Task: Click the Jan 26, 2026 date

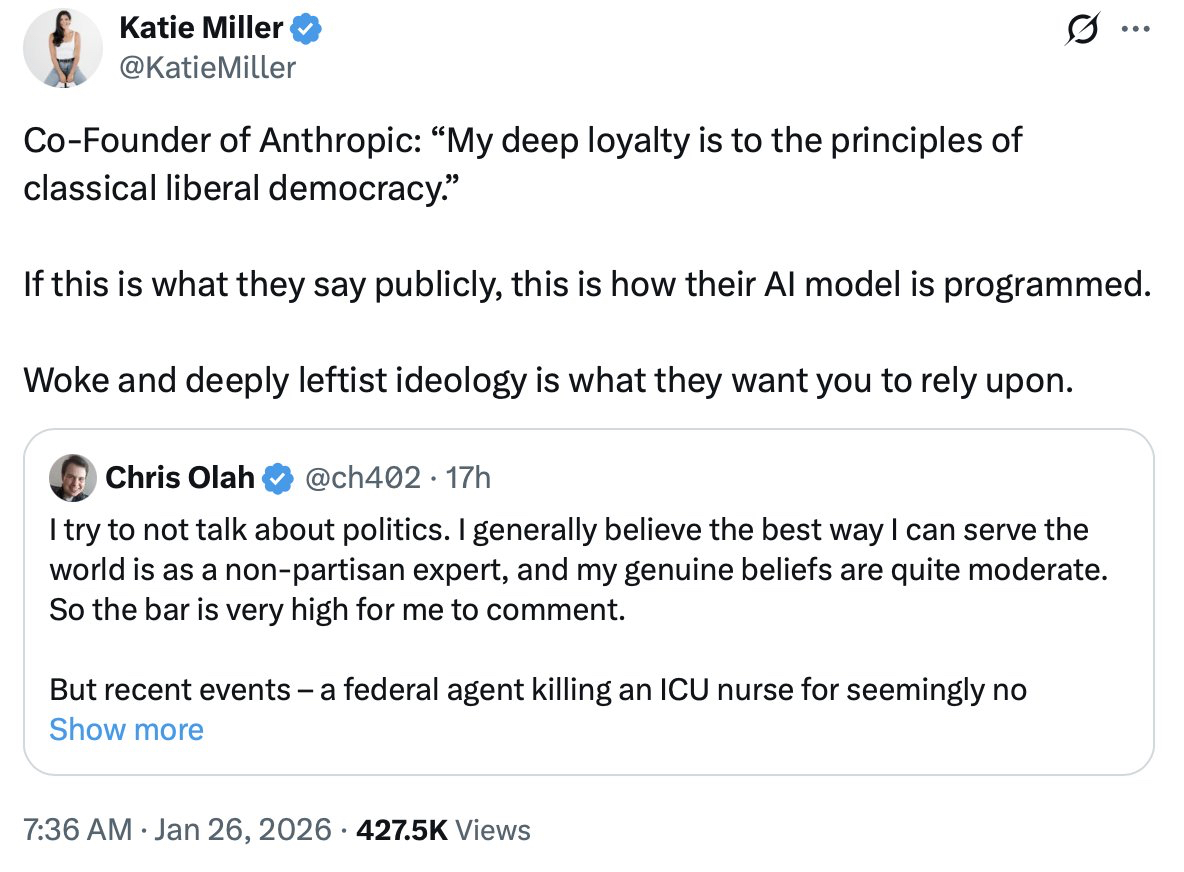Action: [x=246, y=829]
